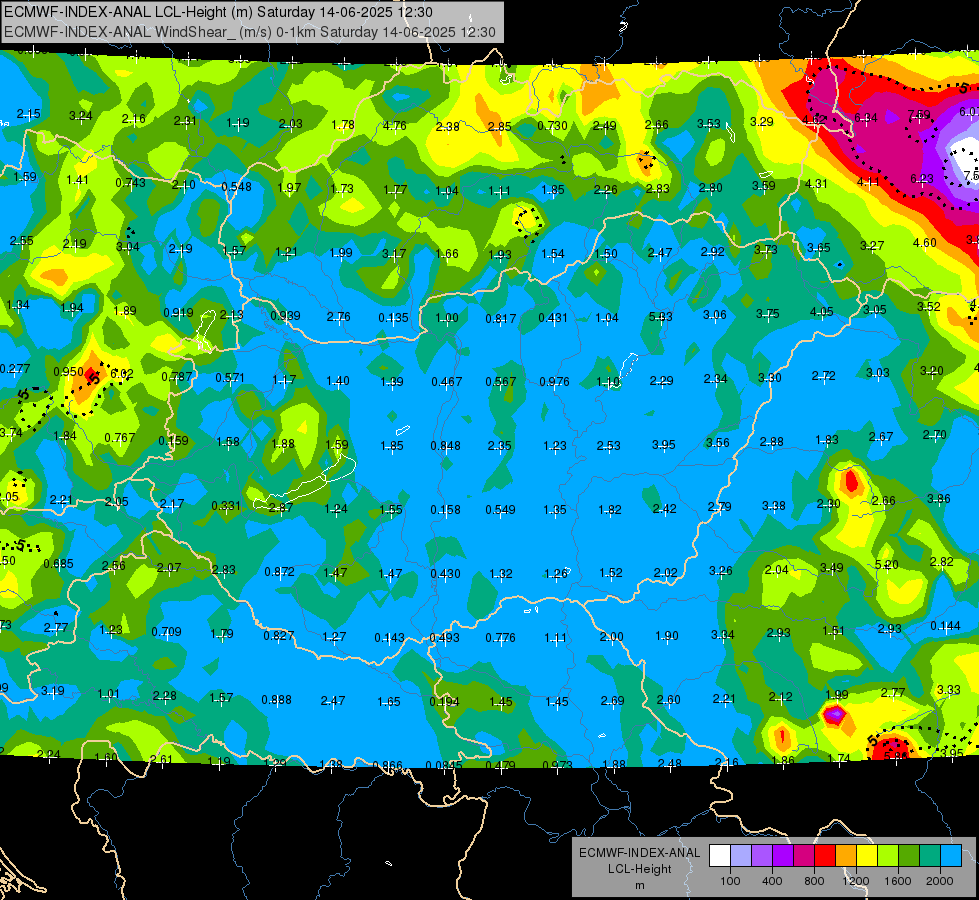Click wind shear value 0.430

[x=446, y=573]
